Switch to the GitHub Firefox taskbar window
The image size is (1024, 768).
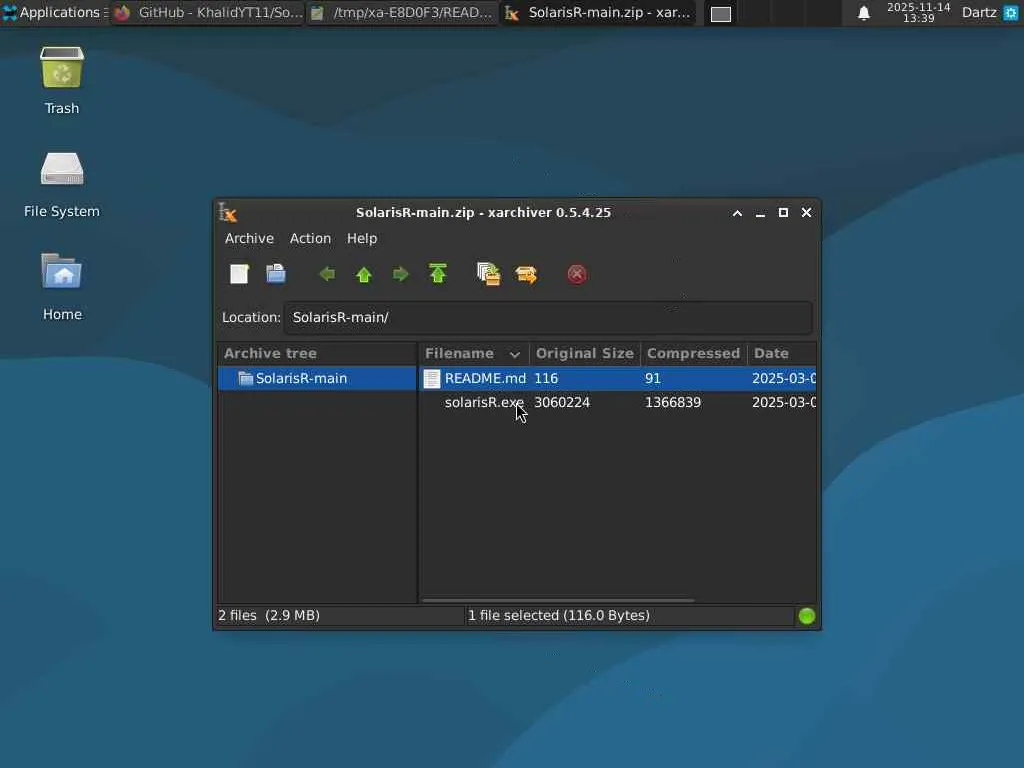pyautogui.click(x=208, y=12)
